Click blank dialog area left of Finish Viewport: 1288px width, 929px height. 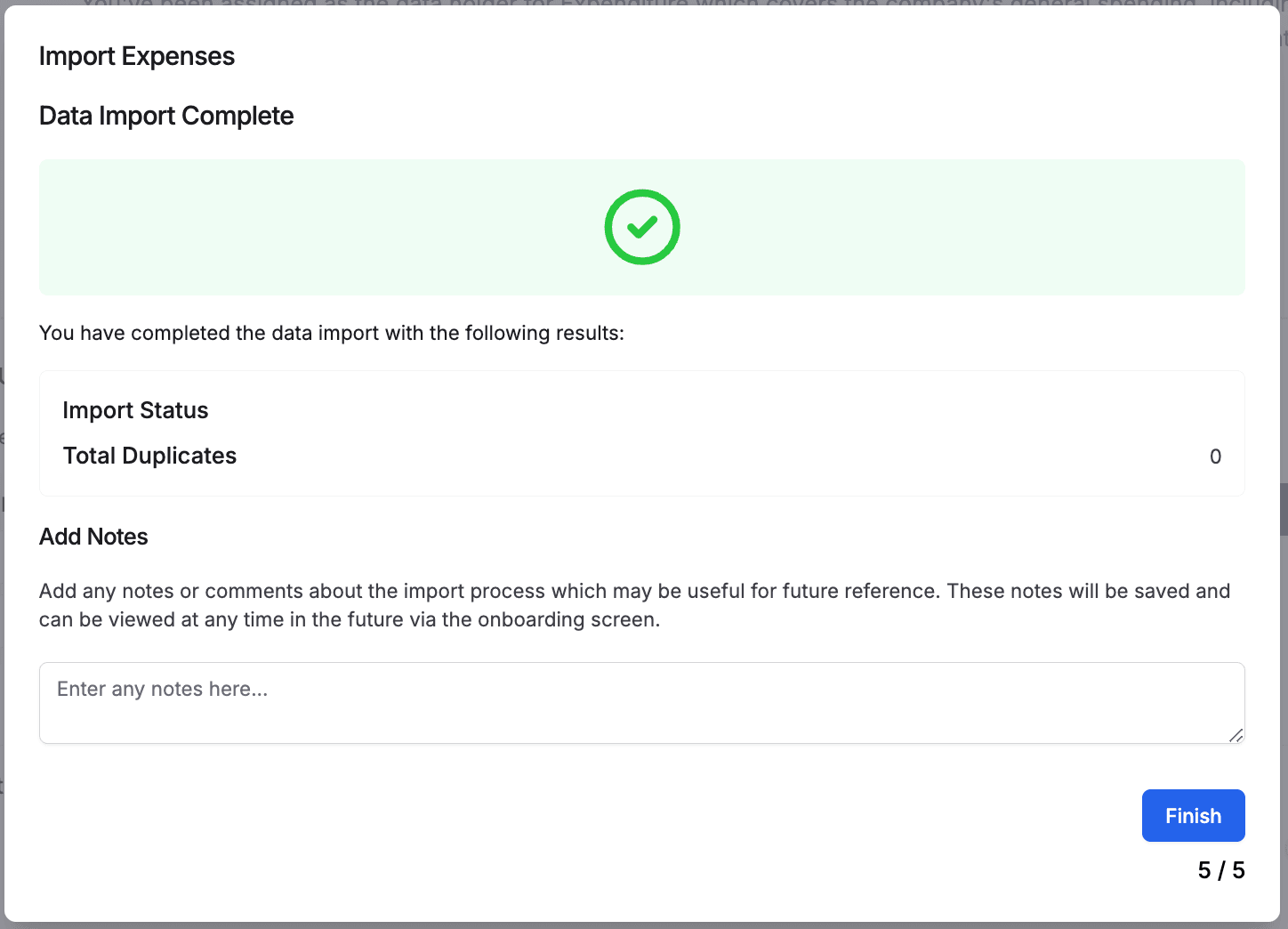click(623, 816)
